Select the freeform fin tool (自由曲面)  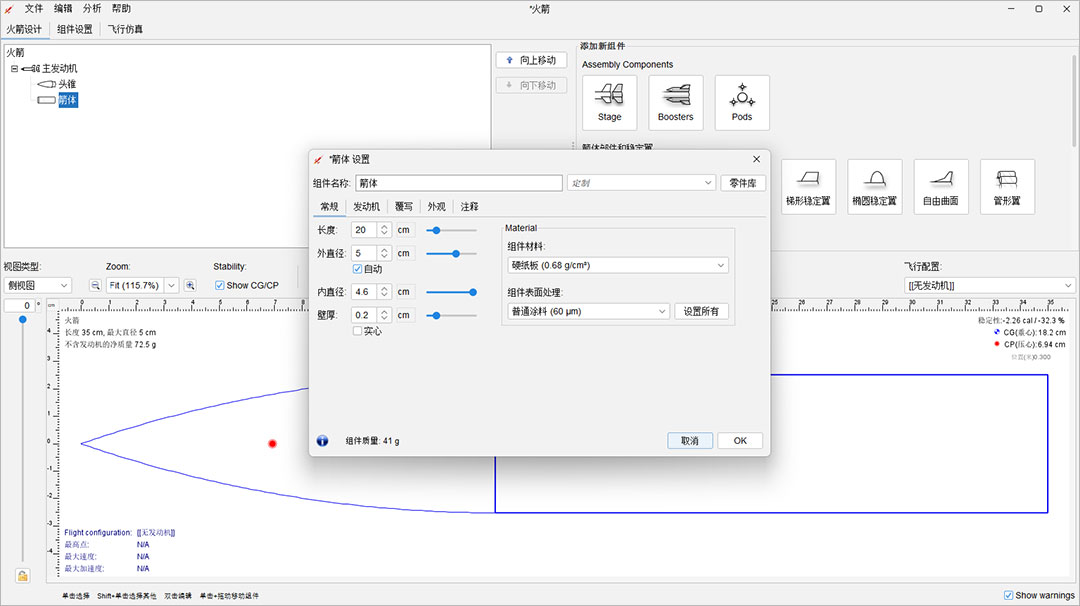(941, 186)
